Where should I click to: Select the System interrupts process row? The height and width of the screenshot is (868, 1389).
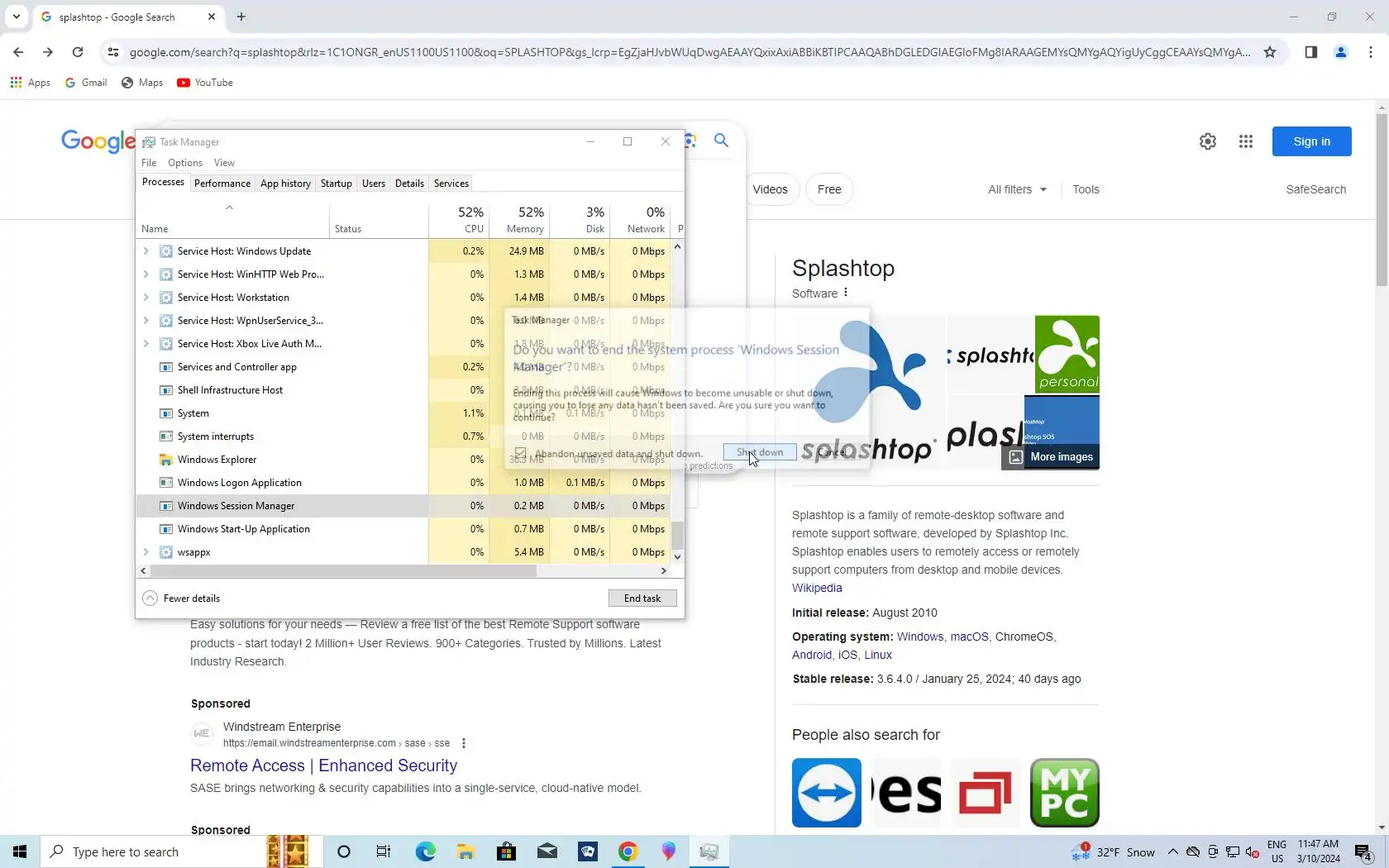click(403, 436)
